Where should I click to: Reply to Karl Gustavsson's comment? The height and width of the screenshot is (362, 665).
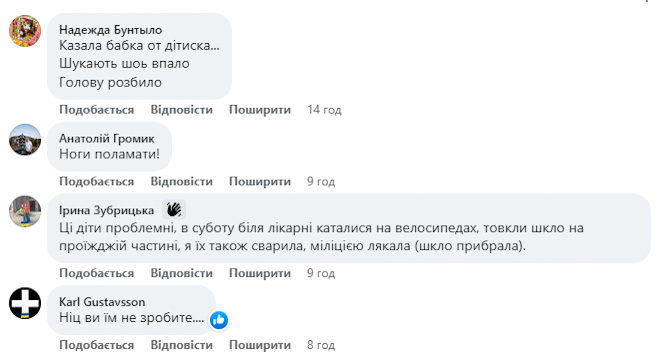click(182, 345)
